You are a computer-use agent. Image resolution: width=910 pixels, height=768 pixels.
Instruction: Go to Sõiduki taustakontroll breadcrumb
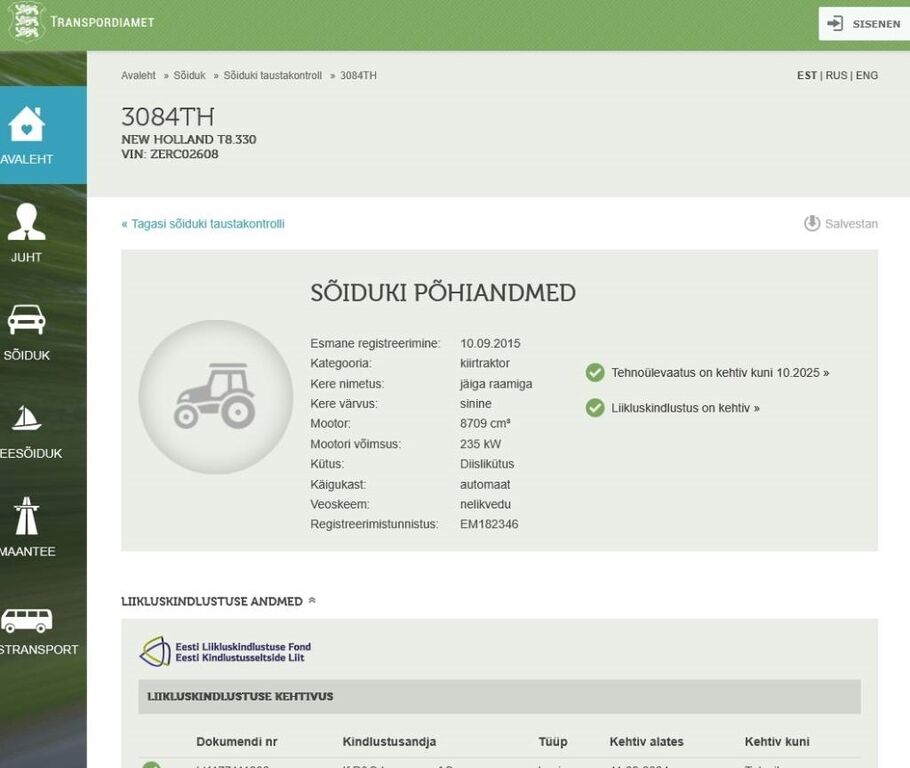click(272, 75)
